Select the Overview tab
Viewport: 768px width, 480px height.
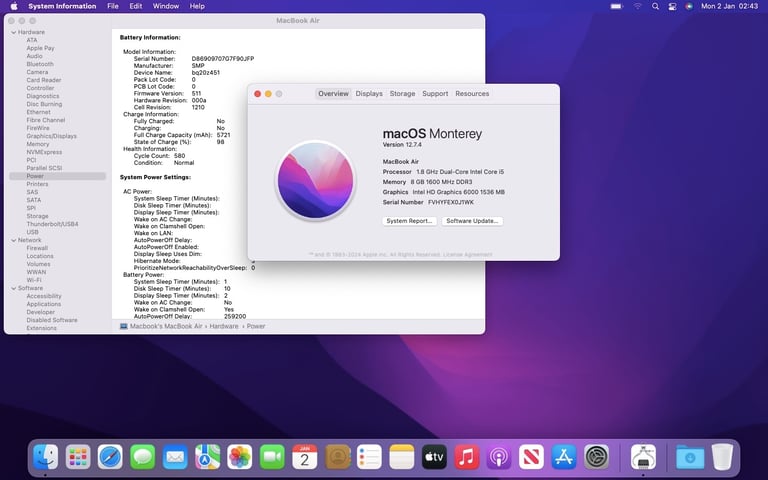click(x=333, y=94)
